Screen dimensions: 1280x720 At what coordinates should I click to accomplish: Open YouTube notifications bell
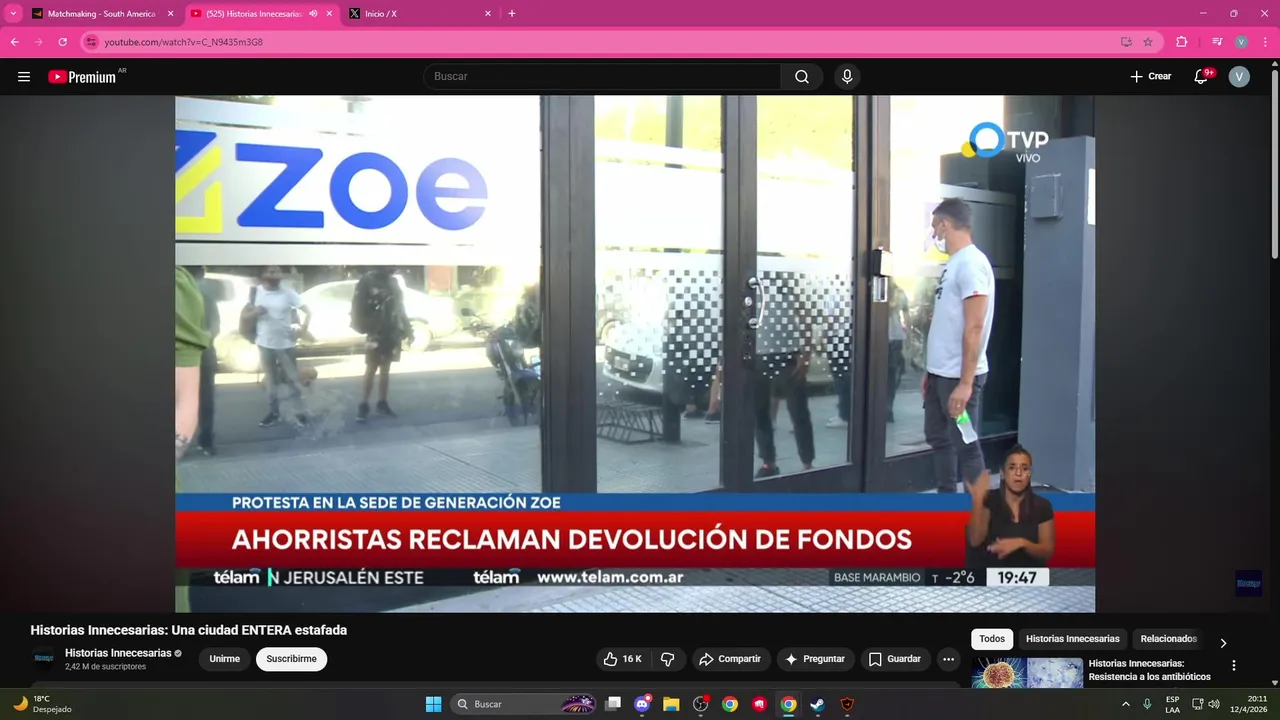(1202, 77)
